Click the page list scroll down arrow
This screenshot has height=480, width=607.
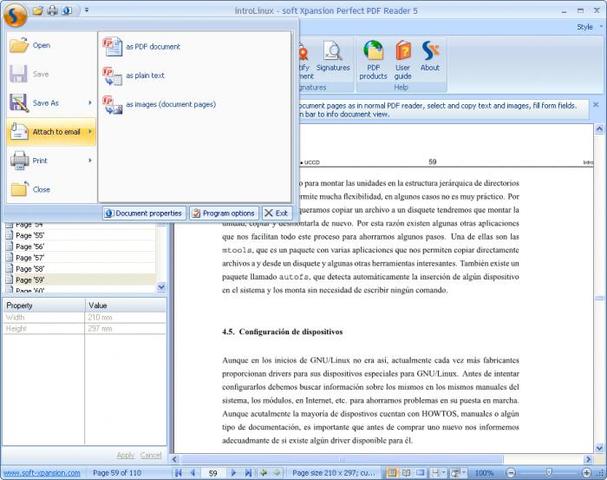[x=161, y=287]
